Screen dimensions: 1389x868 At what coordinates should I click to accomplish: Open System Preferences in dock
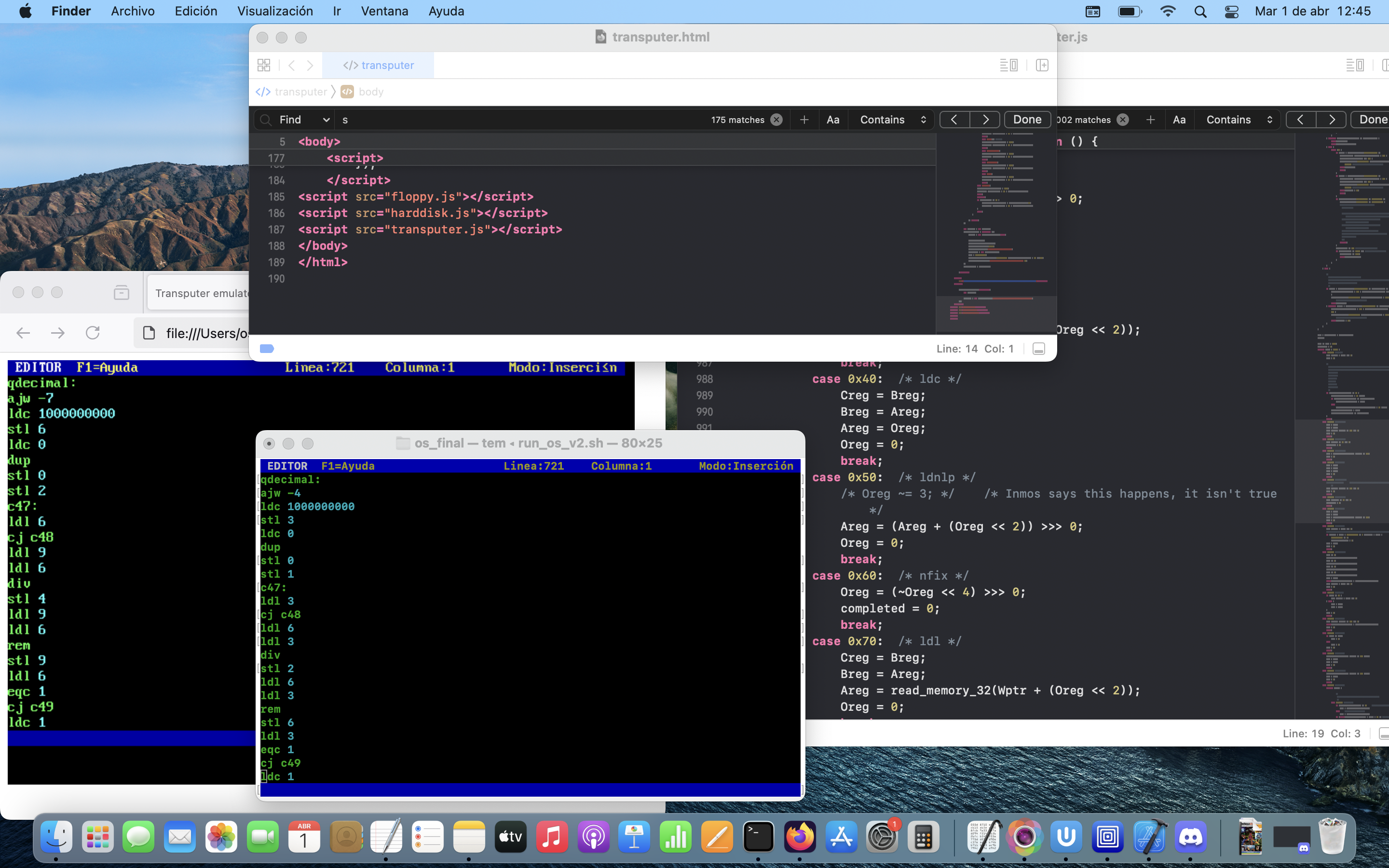point(883,837)
